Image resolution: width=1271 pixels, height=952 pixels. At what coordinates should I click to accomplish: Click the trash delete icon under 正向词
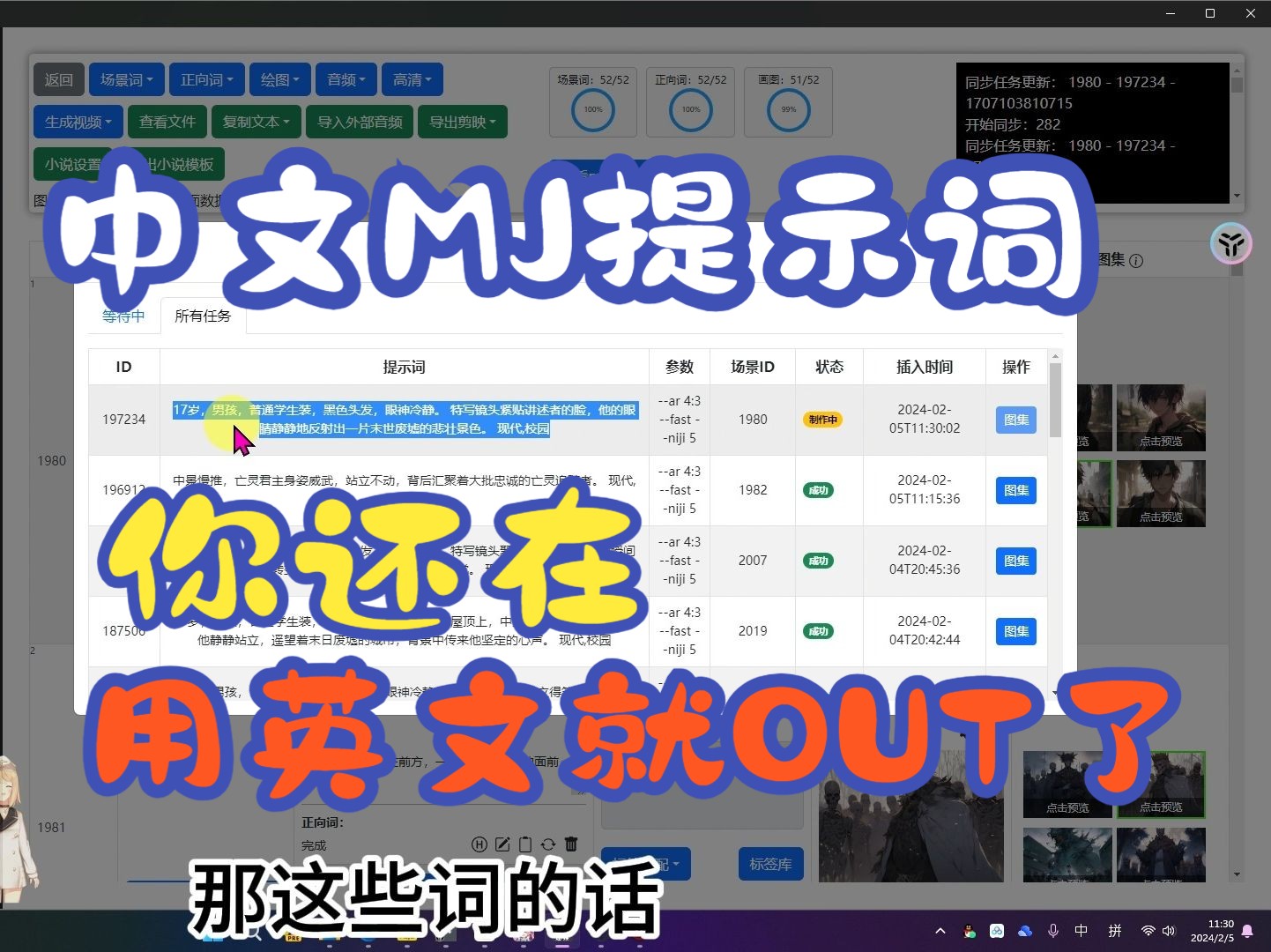[x=571, y=844]
